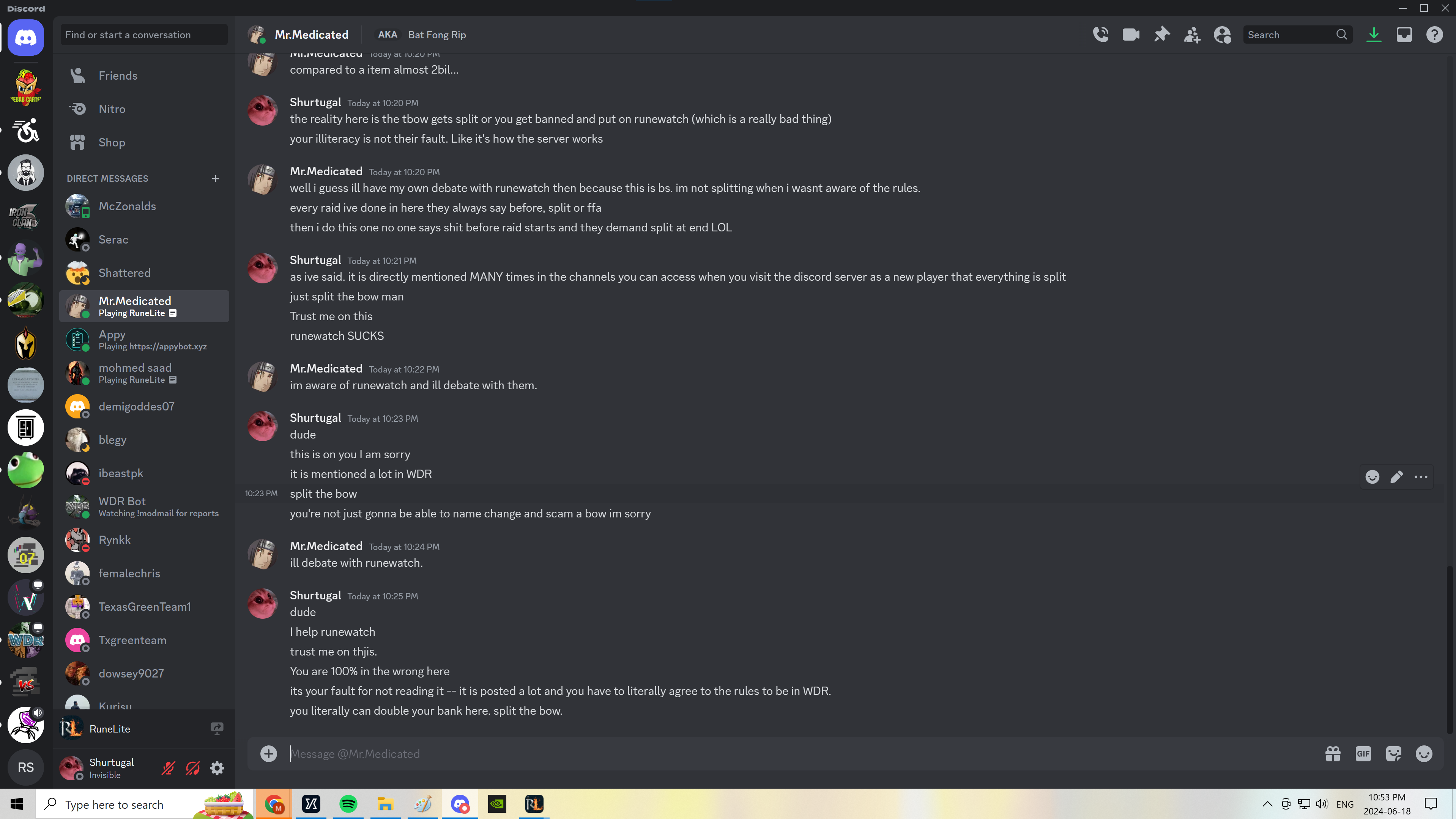The height and width of the screenshot is (819, 1456).
Task: Expand the Friends section in sidebar
Action: pyautogui.click(x=118, y=75)
